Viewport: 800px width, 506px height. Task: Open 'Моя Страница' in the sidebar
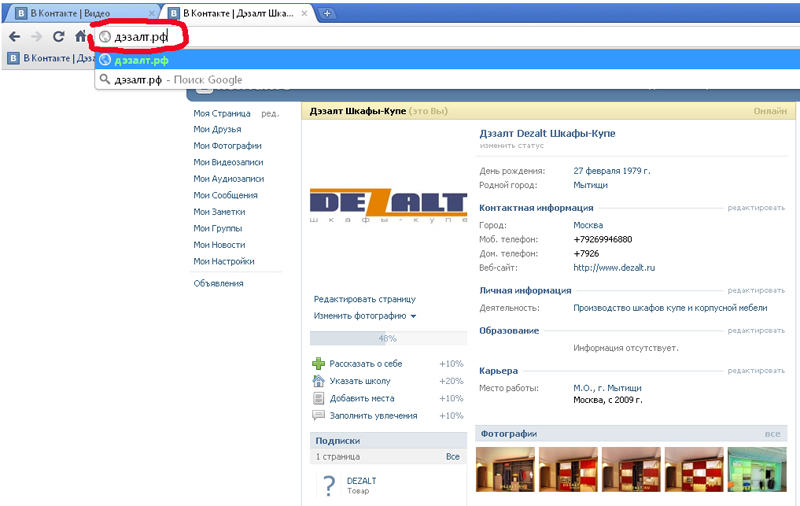point(222,113)
